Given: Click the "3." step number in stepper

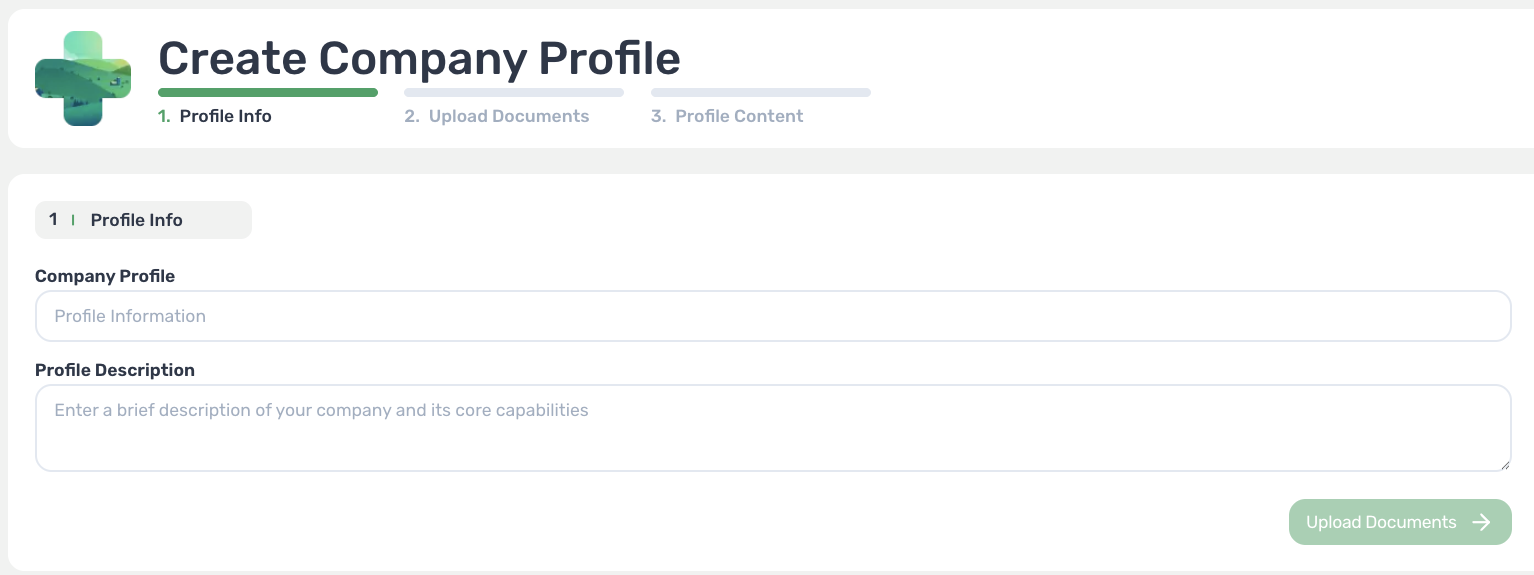Looking at the screenshot, I should (658, 116).
